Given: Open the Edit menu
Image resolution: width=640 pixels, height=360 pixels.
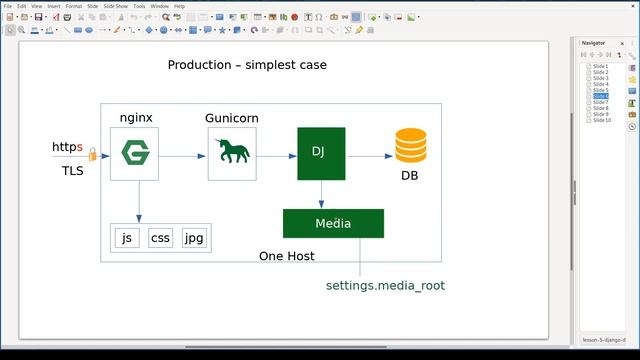Looking at the screenshot, I should pyautogui.click(x=21, y=6).
